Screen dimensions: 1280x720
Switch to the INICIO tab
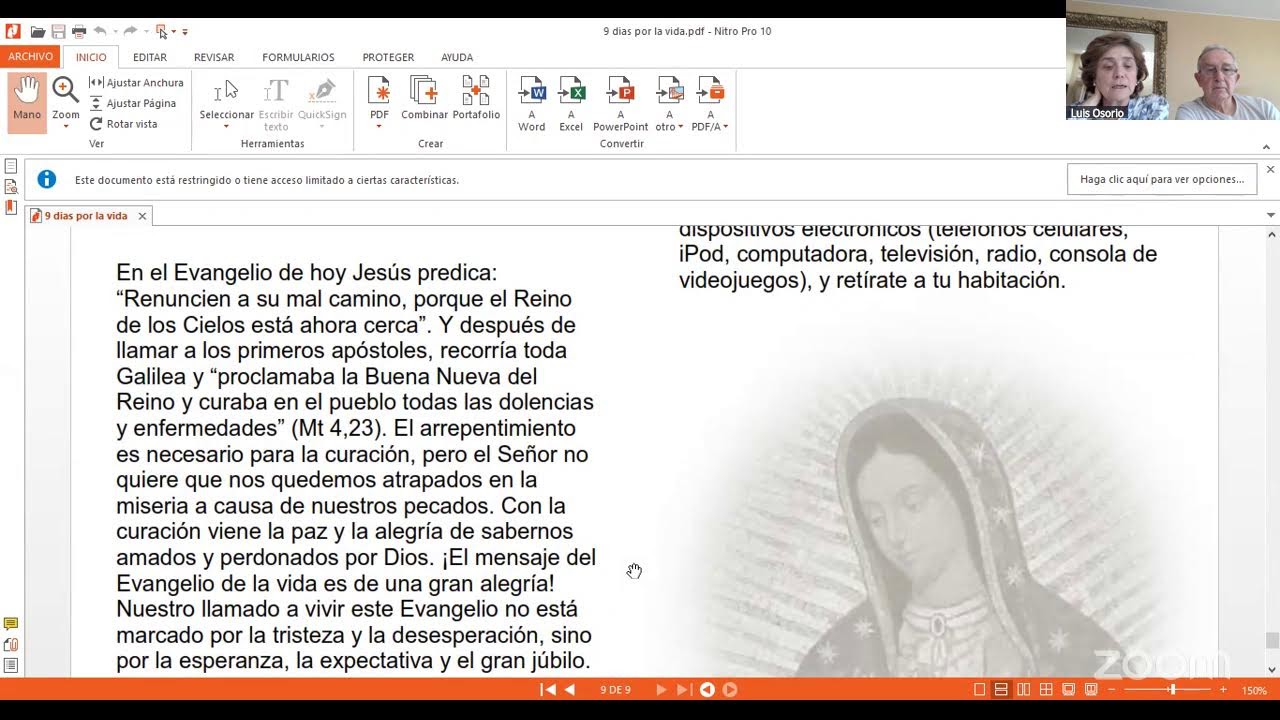pyautogui.click(x=91, y=57)
